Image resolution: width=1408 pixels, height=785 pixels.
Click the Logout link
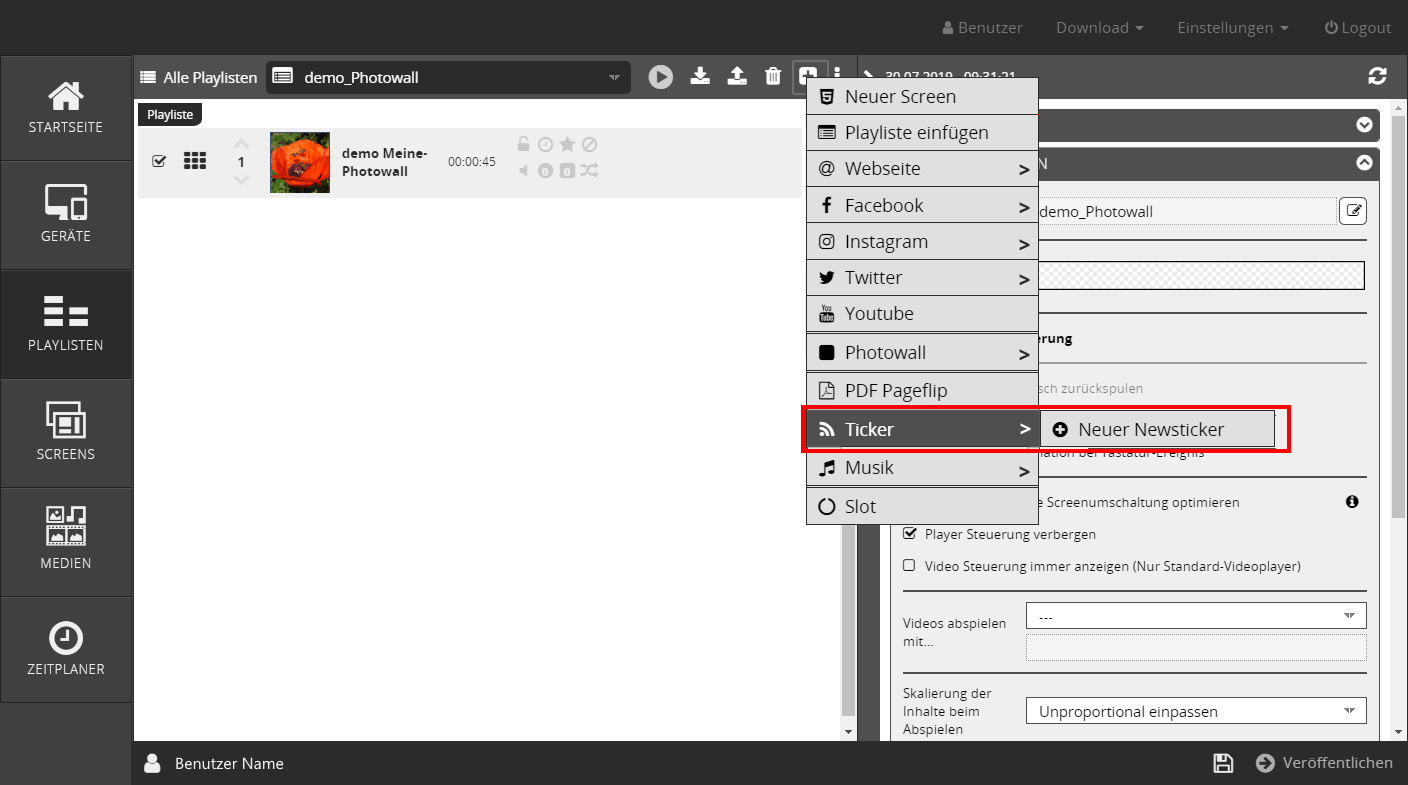pos(1357,28)
